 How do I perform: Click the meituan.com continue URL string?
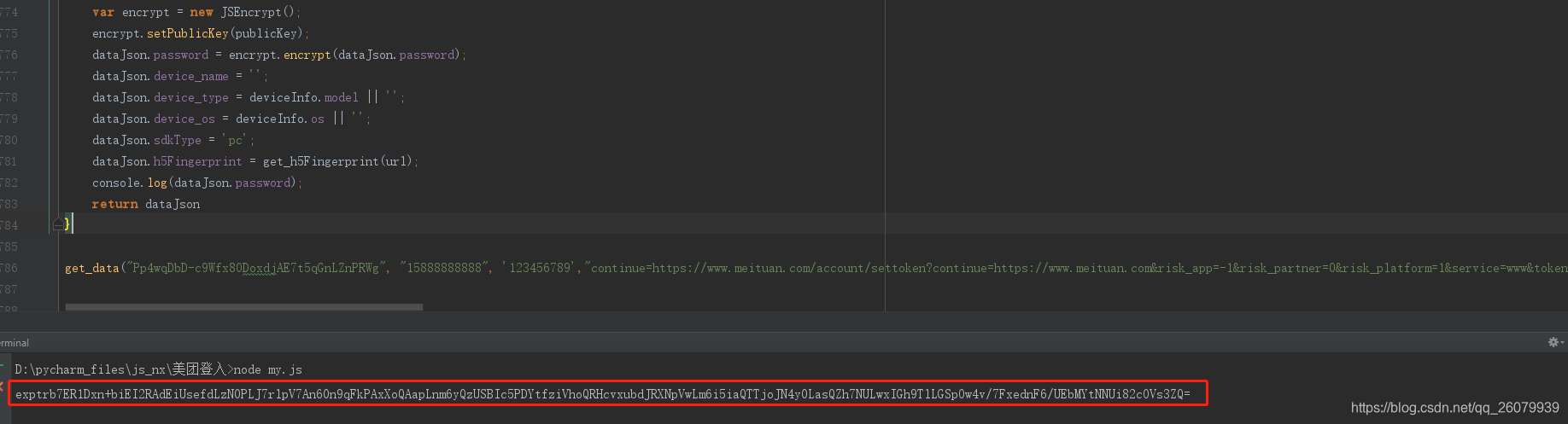tap(1076, 268)
